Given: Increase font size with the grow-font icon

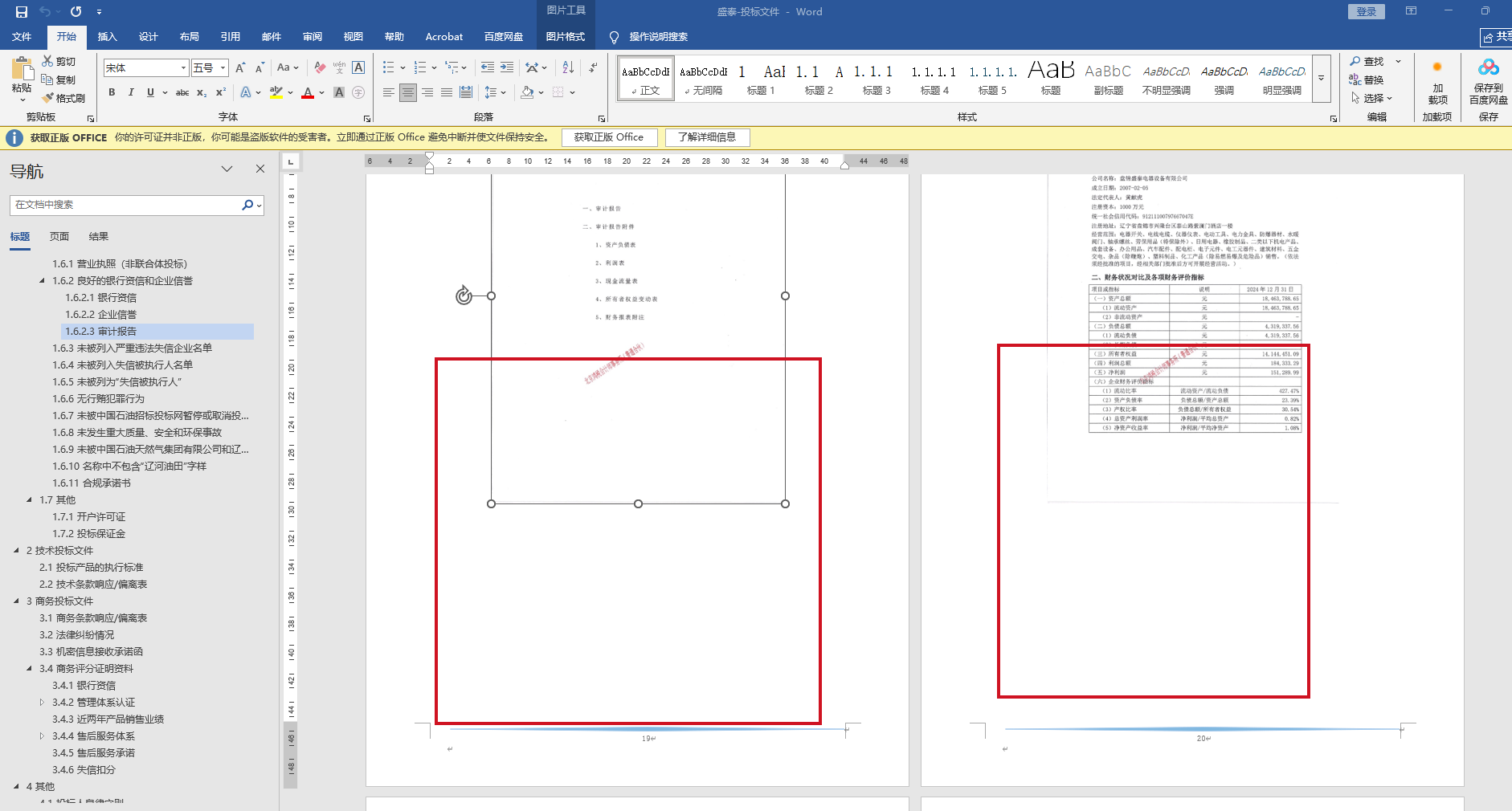Looking at the screenshot, I should (x=240, y=68).
